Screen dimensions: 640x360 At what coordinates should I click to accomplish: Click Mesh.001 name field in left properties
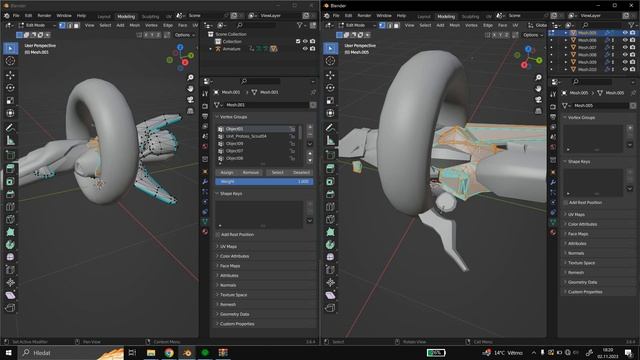click(x=265, y=105)
